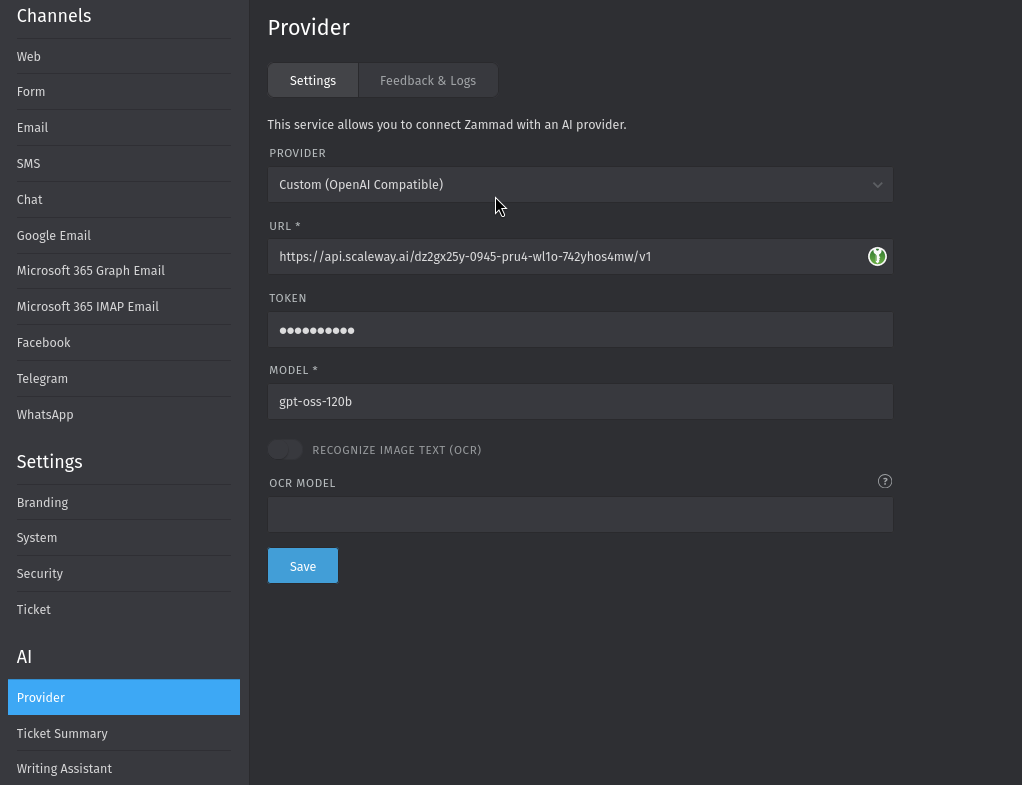Screen dimensions: 1022x785
Task: Open Branding settings
Action: [42, 502]
